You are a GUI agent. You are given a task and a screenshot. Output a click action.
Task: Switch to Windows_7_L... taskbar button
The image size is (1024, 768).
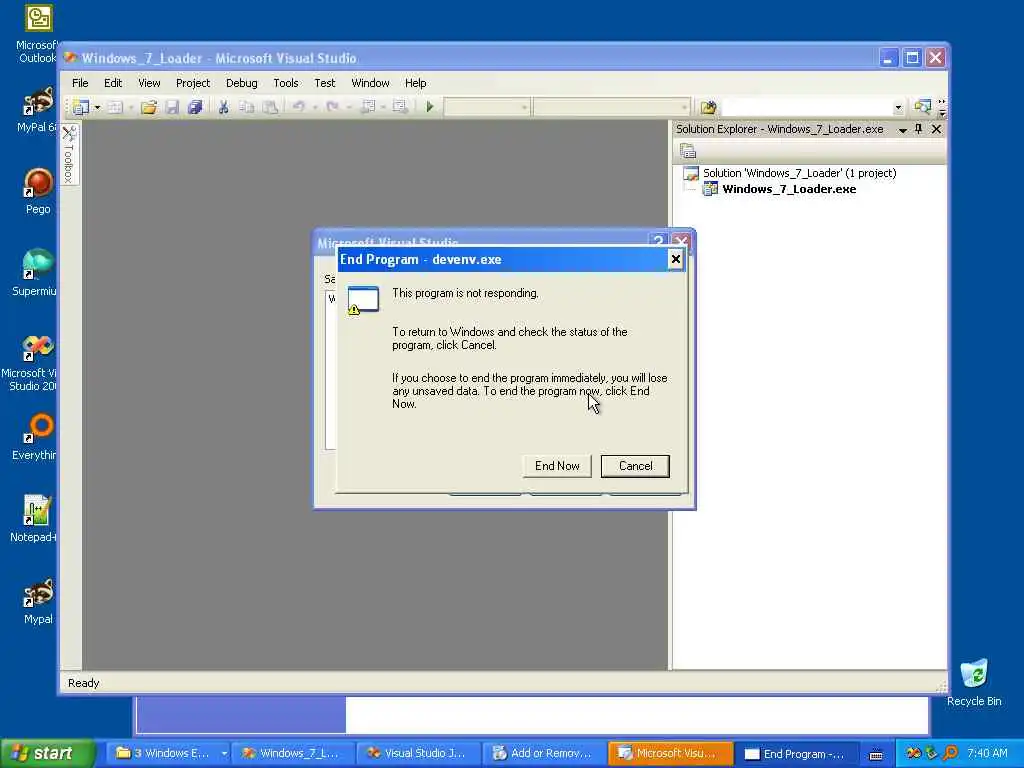click(294, 754)
